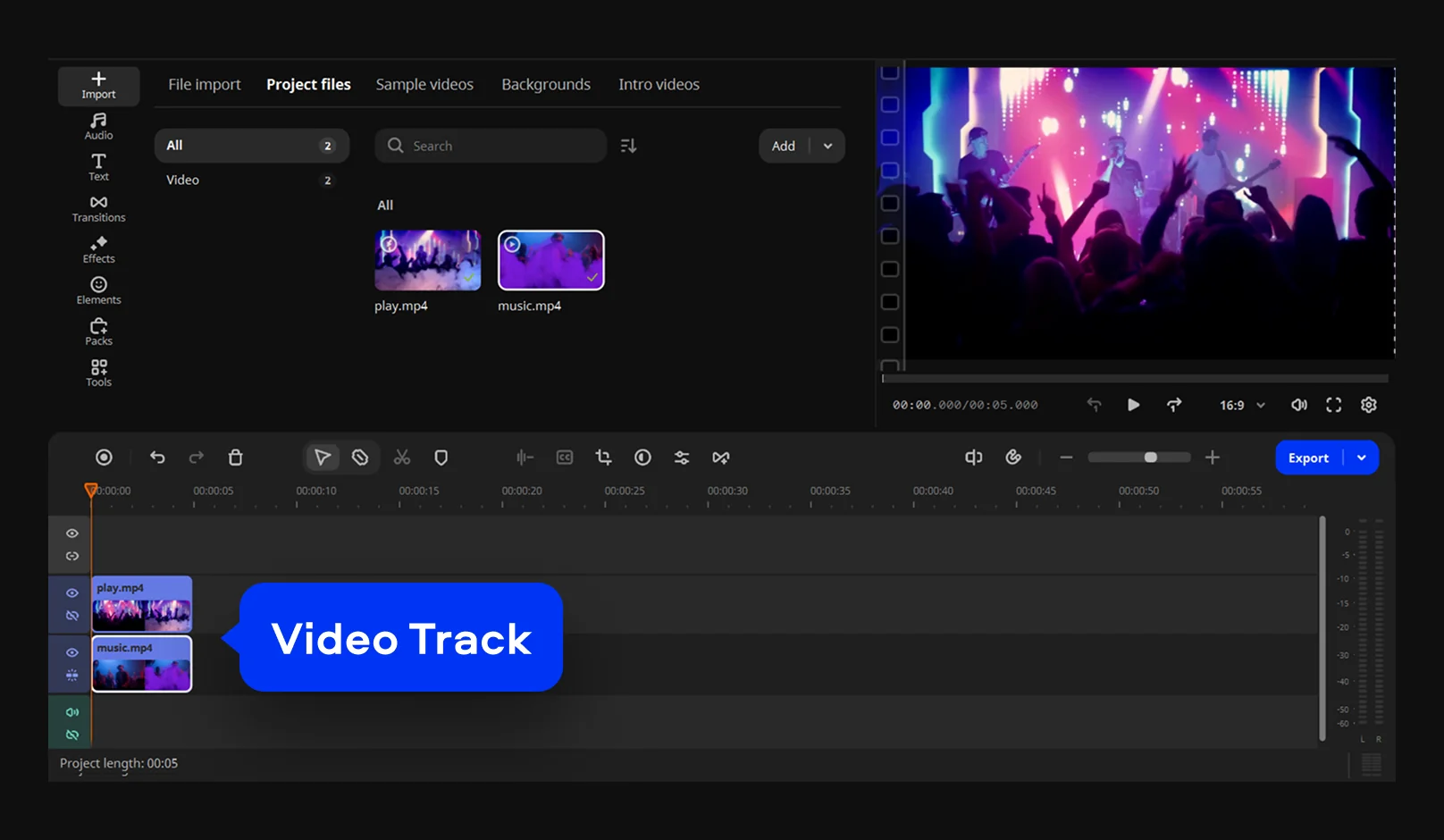Open the Elements panel
This screenshot has height=840, width=1444.
coord(98,290)
